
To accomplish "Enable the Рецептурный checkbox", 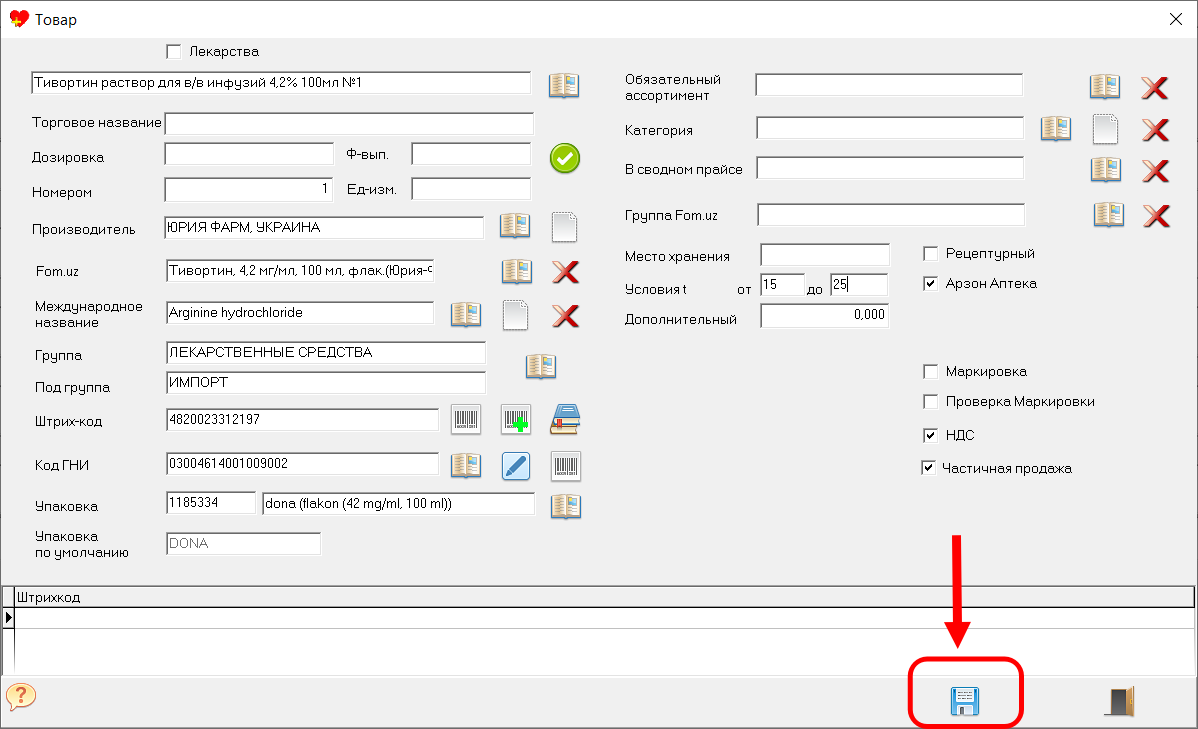I will tap(931, 253).
